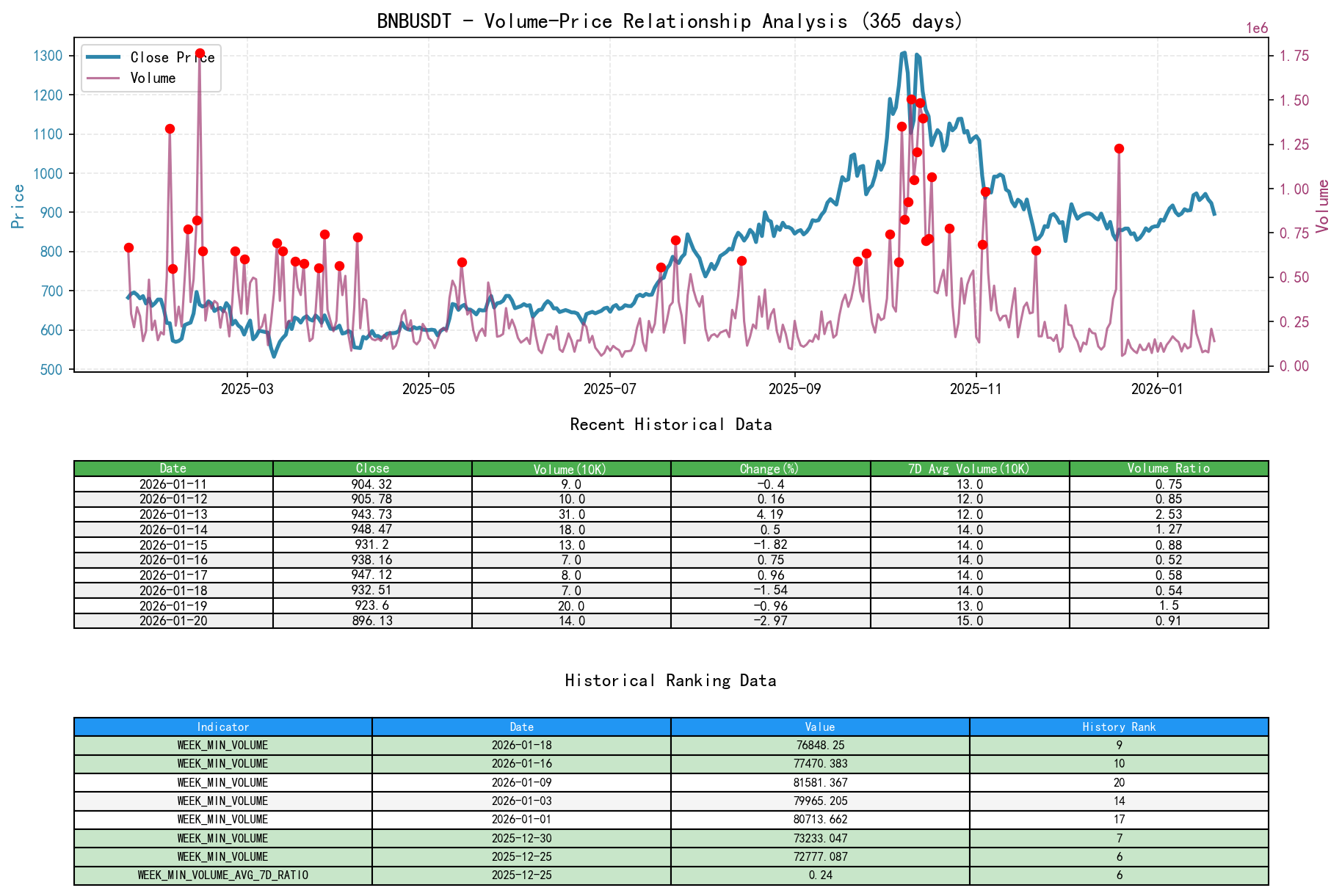Viewport: 1342px width, 896px height.
Task: Expand the Historical Ranking Data section
Action: (x=670, y=680)
